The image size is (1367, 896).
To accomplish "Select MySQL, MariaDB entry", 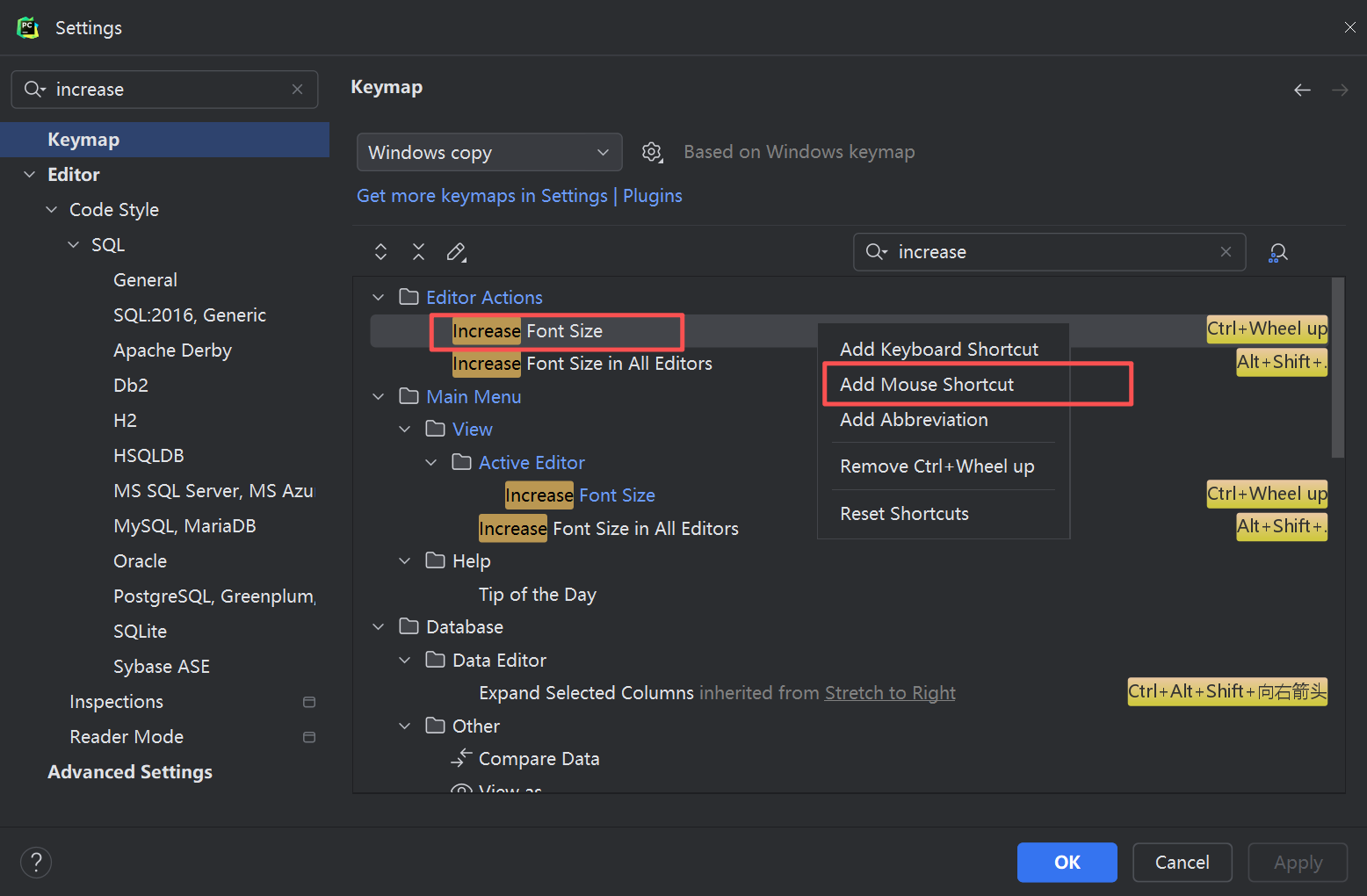I will tap(184, 526).
